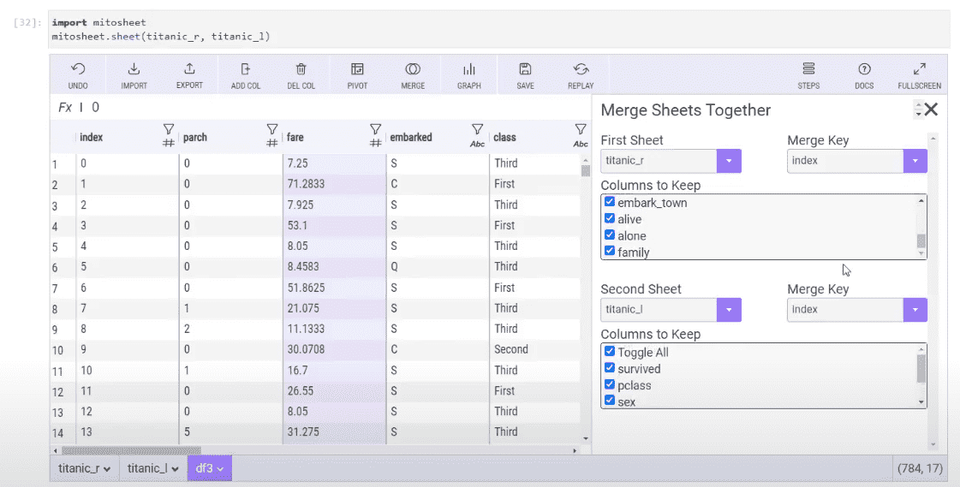The height and width of the screenshot is (487, 960).
Task: Open filter for fare column
Action: point(375,129)
